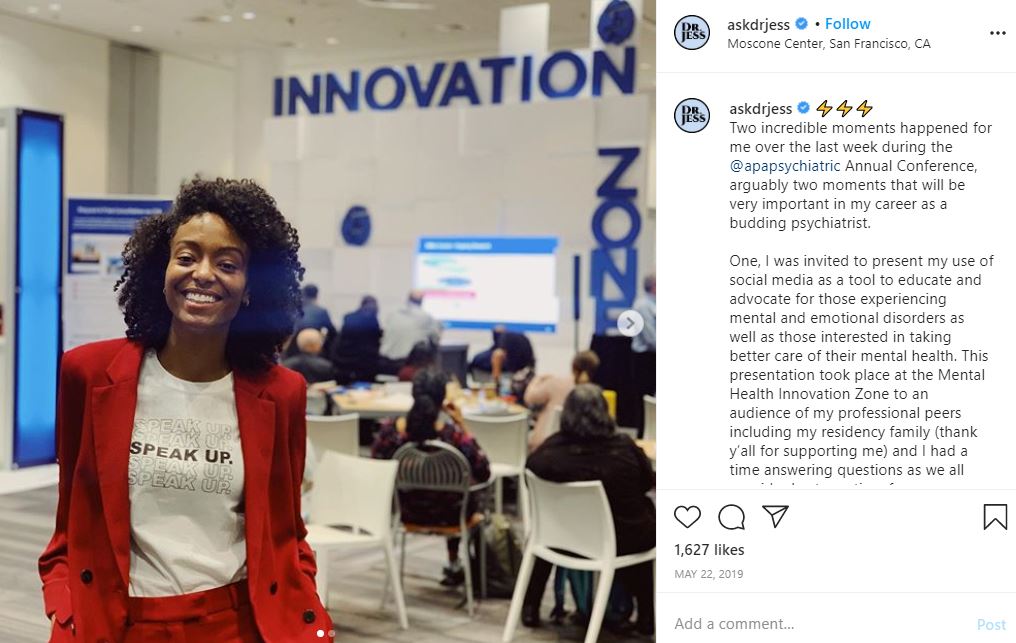Click Dr Jess avatar beside caption
The width and height of the screenshot is (1016, 643).
pos(691,115)
